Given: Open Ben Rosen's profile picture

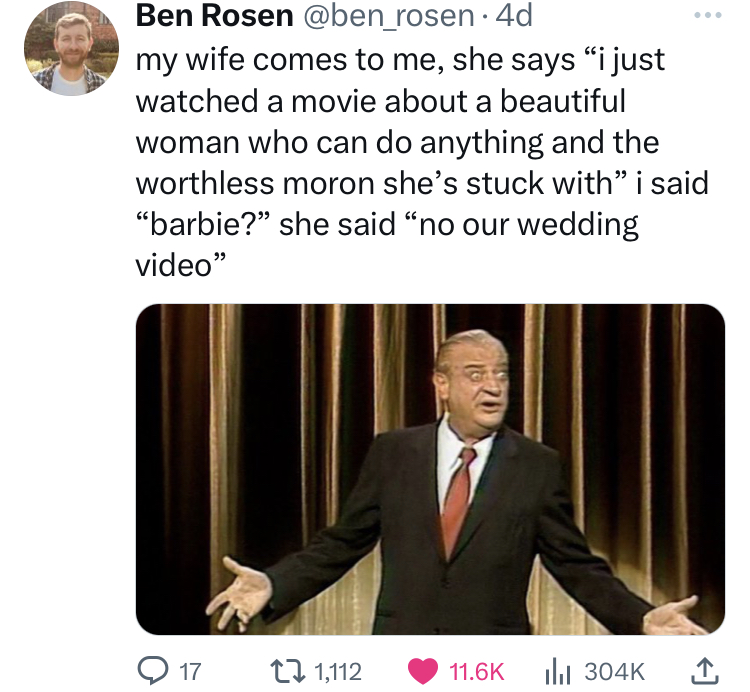Looking at the screenshot, I should (70, 49).
